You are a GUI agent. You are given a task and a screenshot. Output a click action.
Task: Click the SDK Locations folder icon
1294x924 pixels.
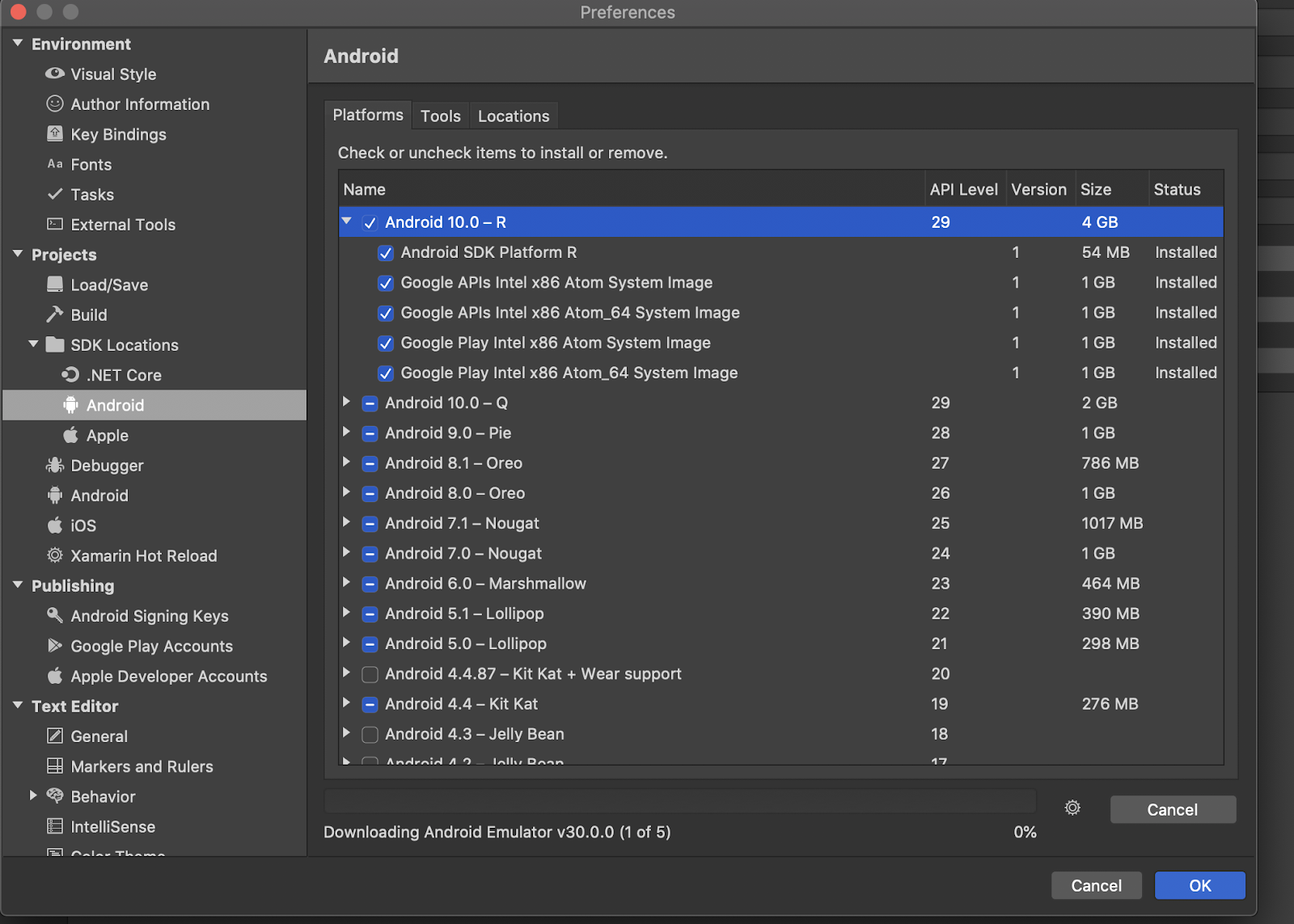point(55,344)
